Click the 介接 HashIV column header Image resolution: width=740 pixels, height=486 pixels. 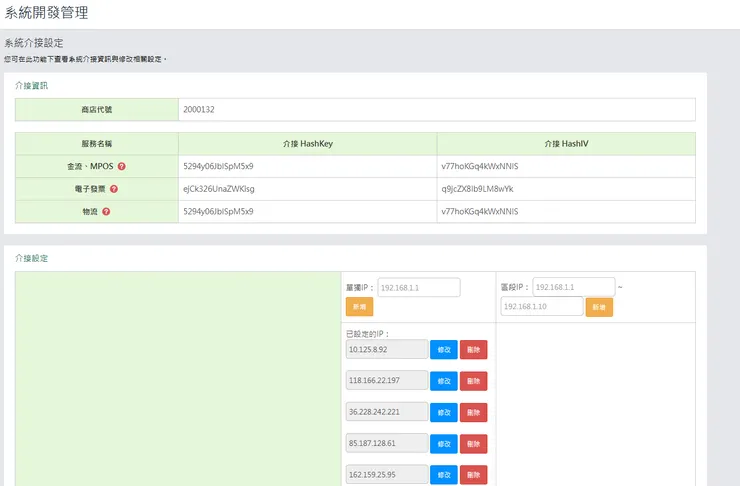566,143
